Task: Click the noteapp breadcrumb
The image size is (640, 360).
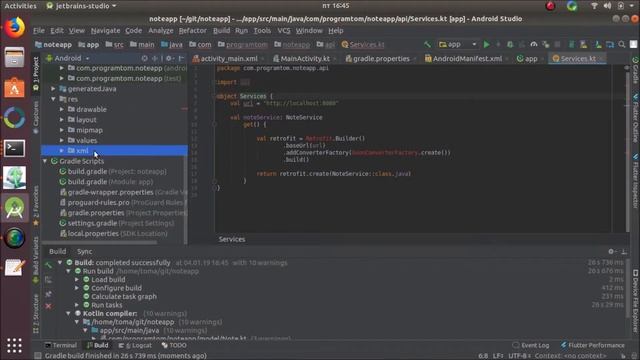Action: [53, 44]
